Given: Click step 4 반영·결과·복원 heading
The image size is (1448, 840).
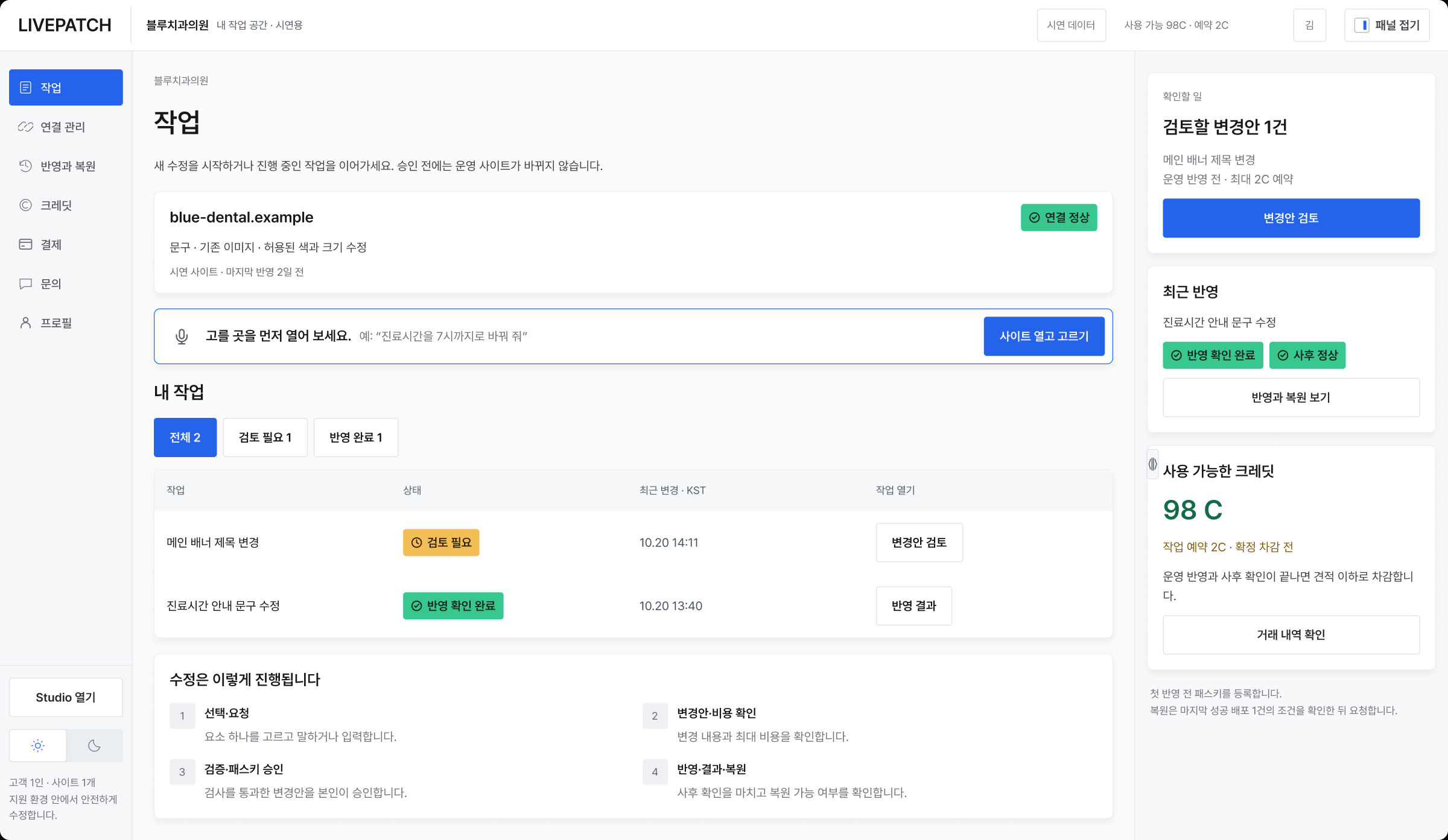Looking at the screenshot, I should point(711,769).
